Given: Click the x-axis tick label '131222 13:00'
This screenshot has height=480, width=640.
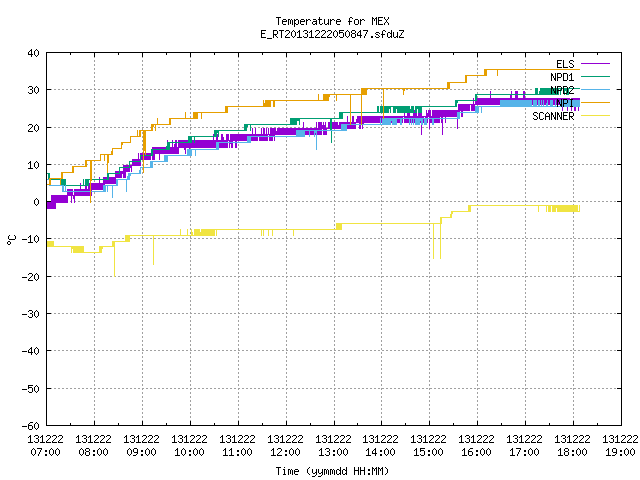Looking at the screenshot, I should pyautogui.click(x=333, y=445).
